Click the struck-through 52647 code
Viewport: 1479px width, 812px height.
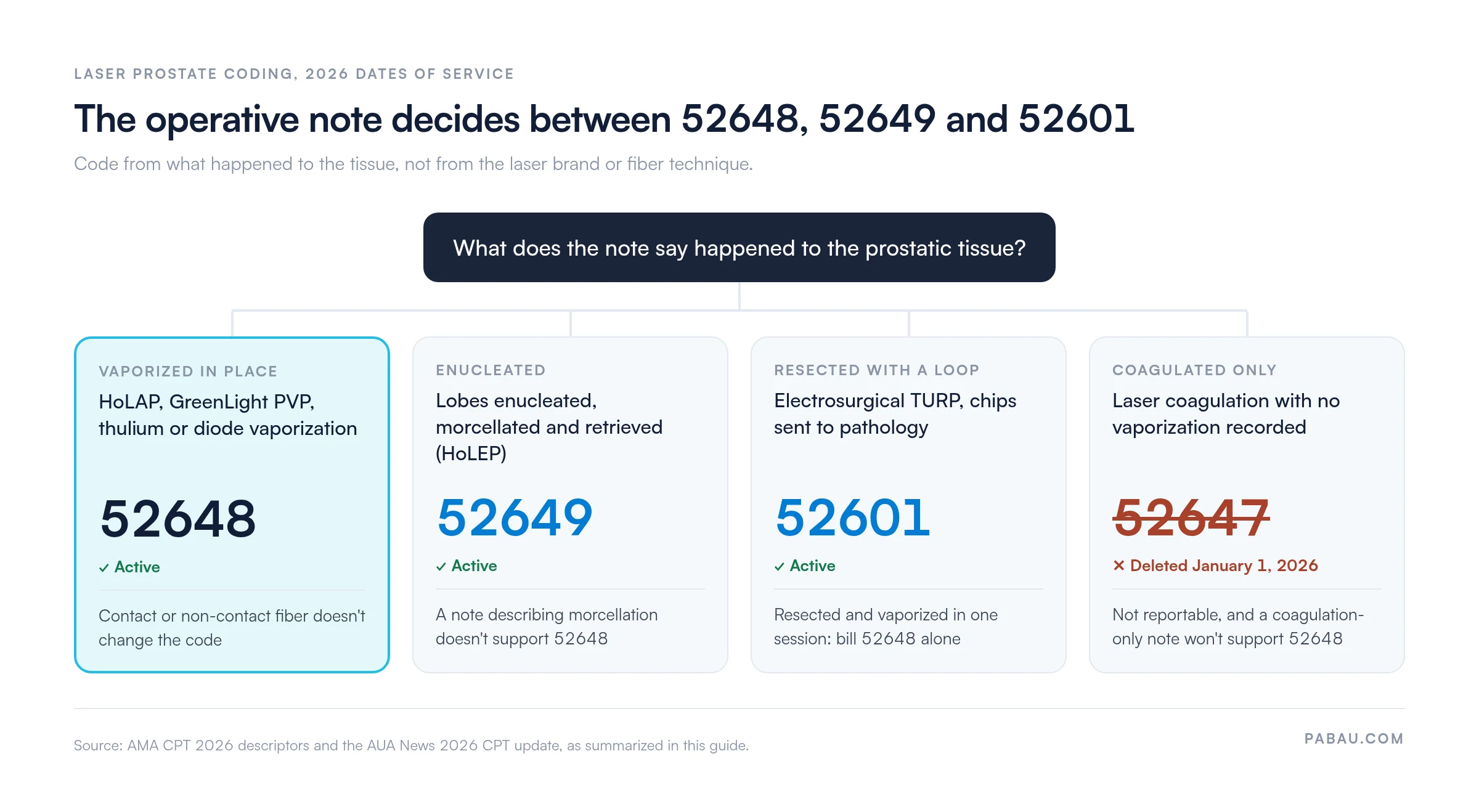point(1191,518)
